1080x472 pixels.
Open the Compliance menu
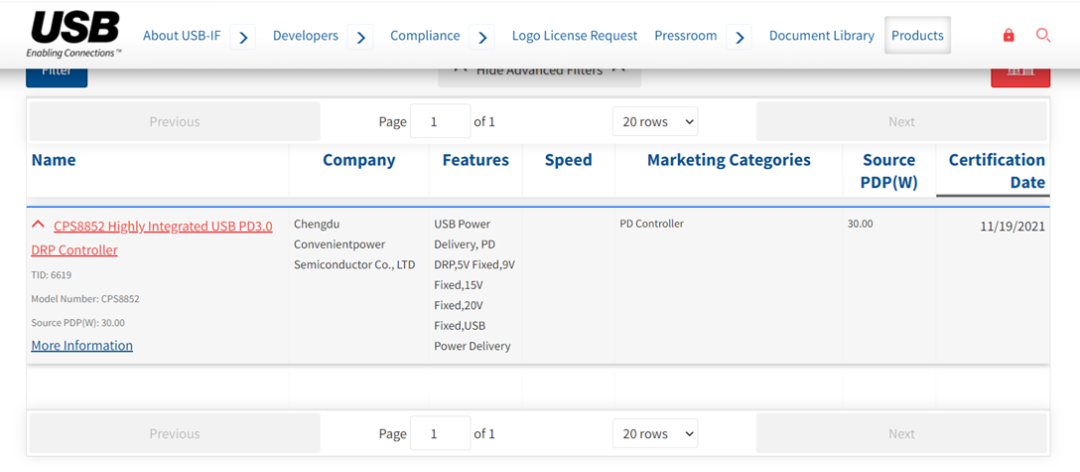pyautogui.click(x=425, y=35)
